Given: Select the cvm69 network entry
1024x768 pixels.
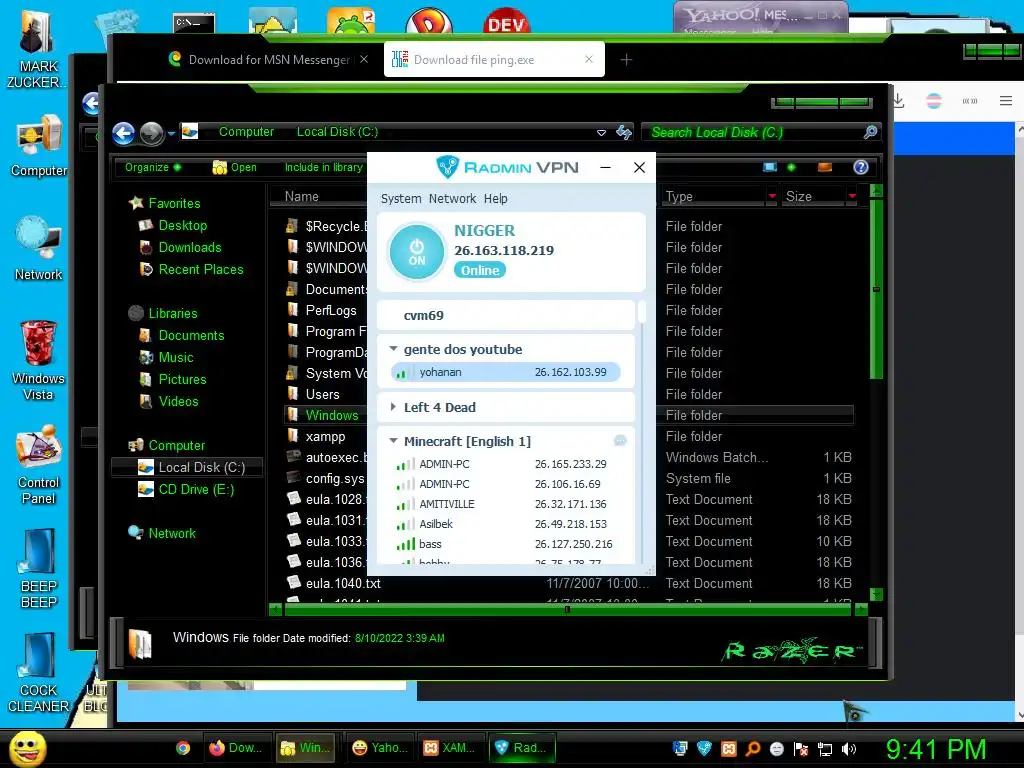Looking at the screenshot, I should tap(505, 315).
